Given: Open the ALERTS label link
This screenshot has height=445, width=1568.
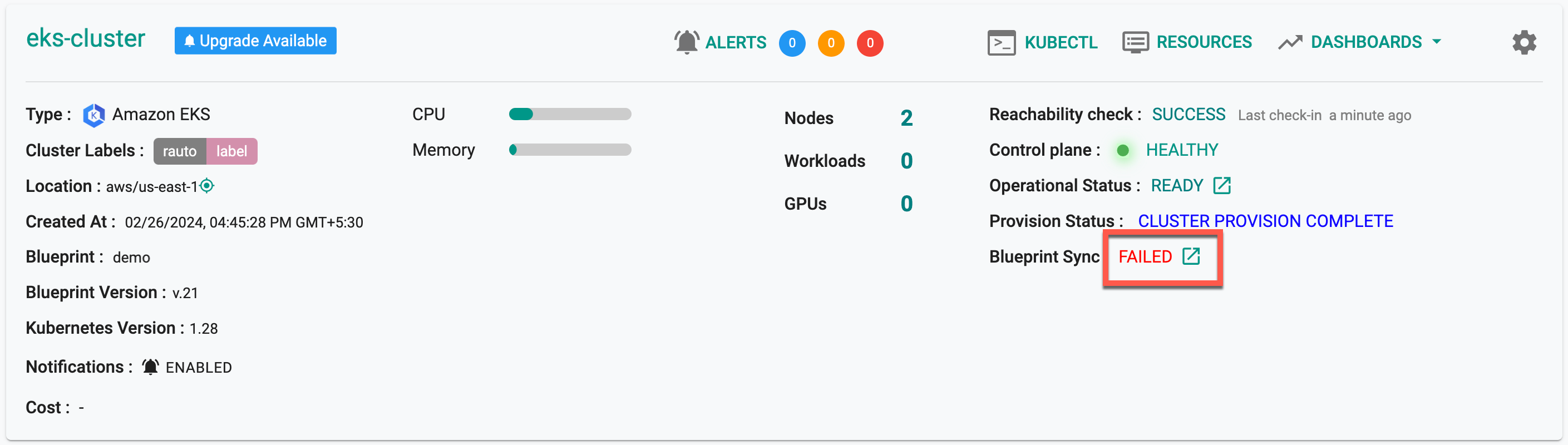Looking at the screenshot, I should point(735,43).
